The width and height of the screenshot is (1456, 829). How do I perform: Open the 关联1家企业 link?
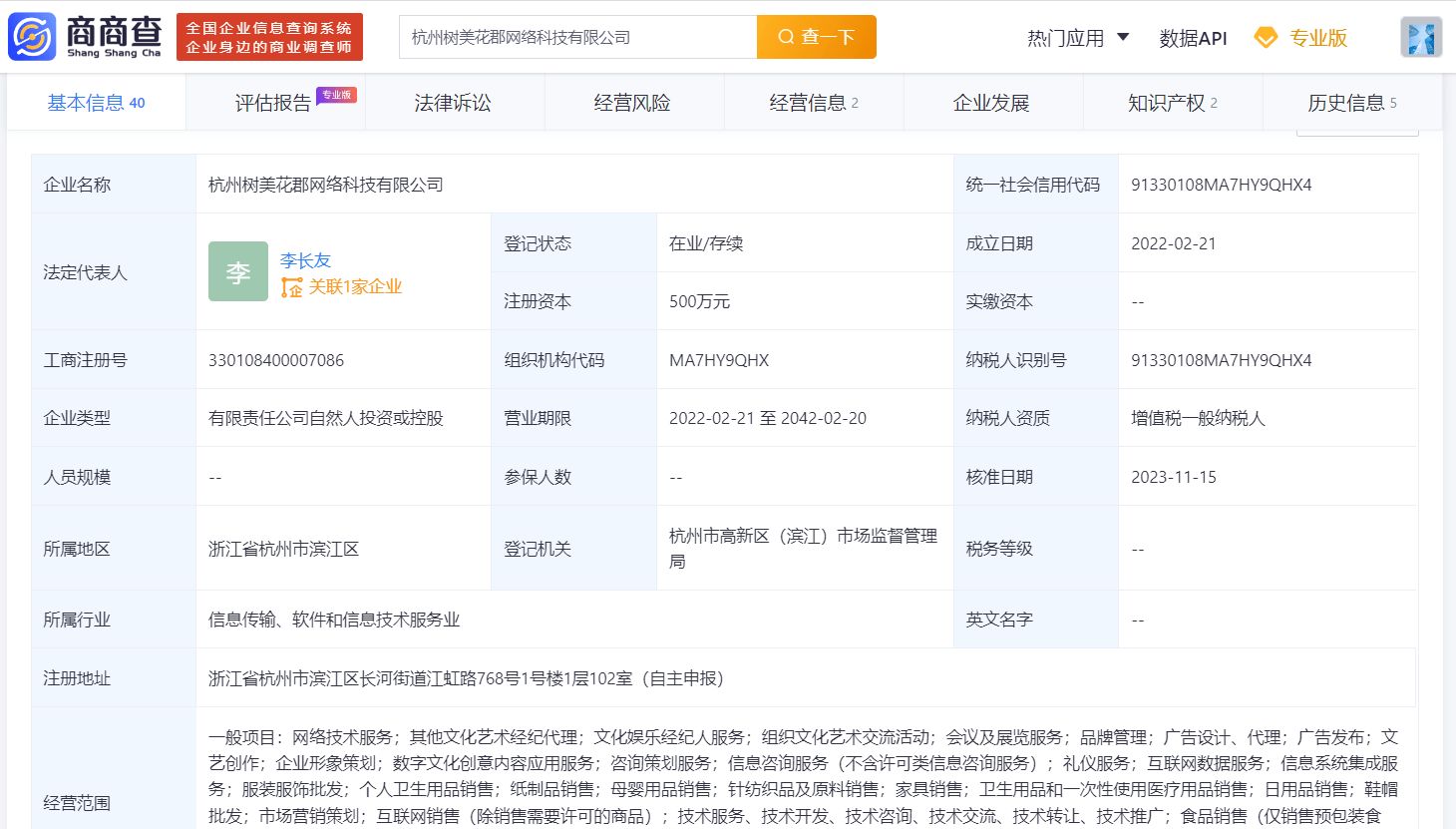(355, 287)
